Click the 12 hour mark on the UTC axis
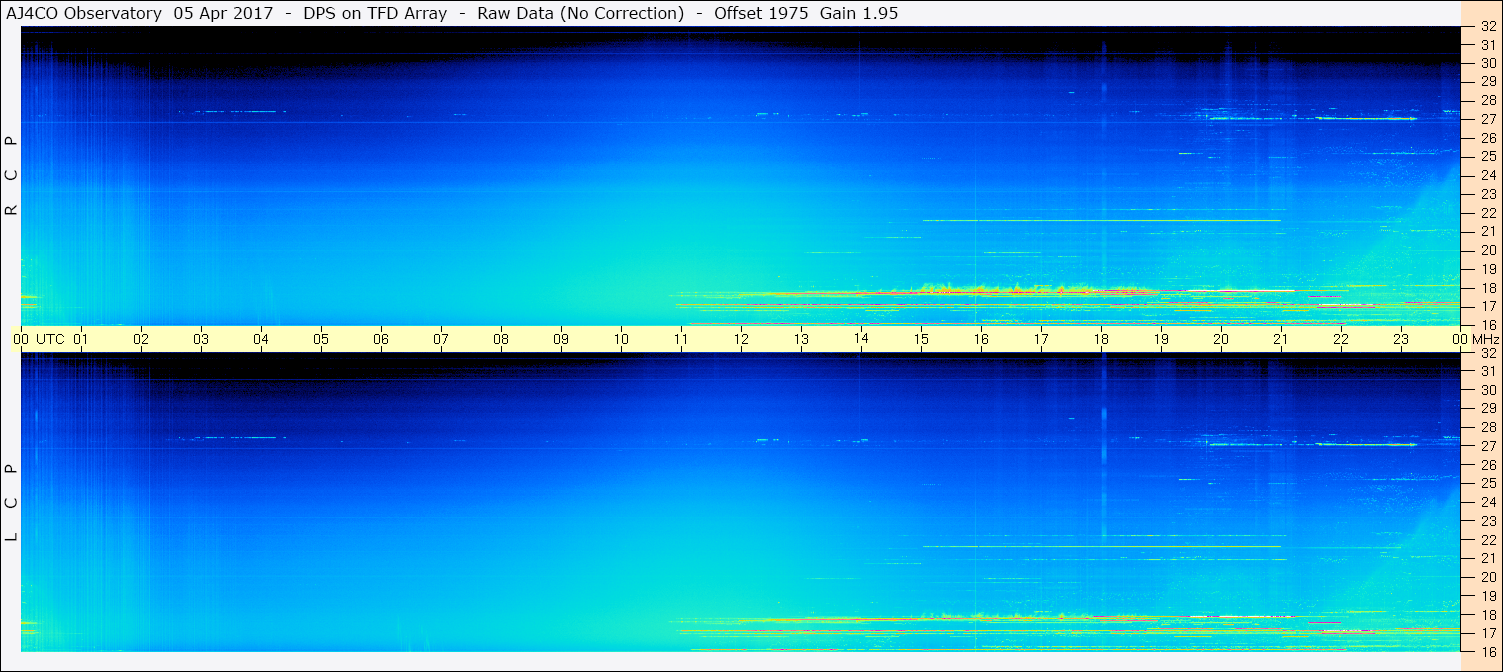The width and height of the screenshot is (1503, 672). (x=741, y=339)
